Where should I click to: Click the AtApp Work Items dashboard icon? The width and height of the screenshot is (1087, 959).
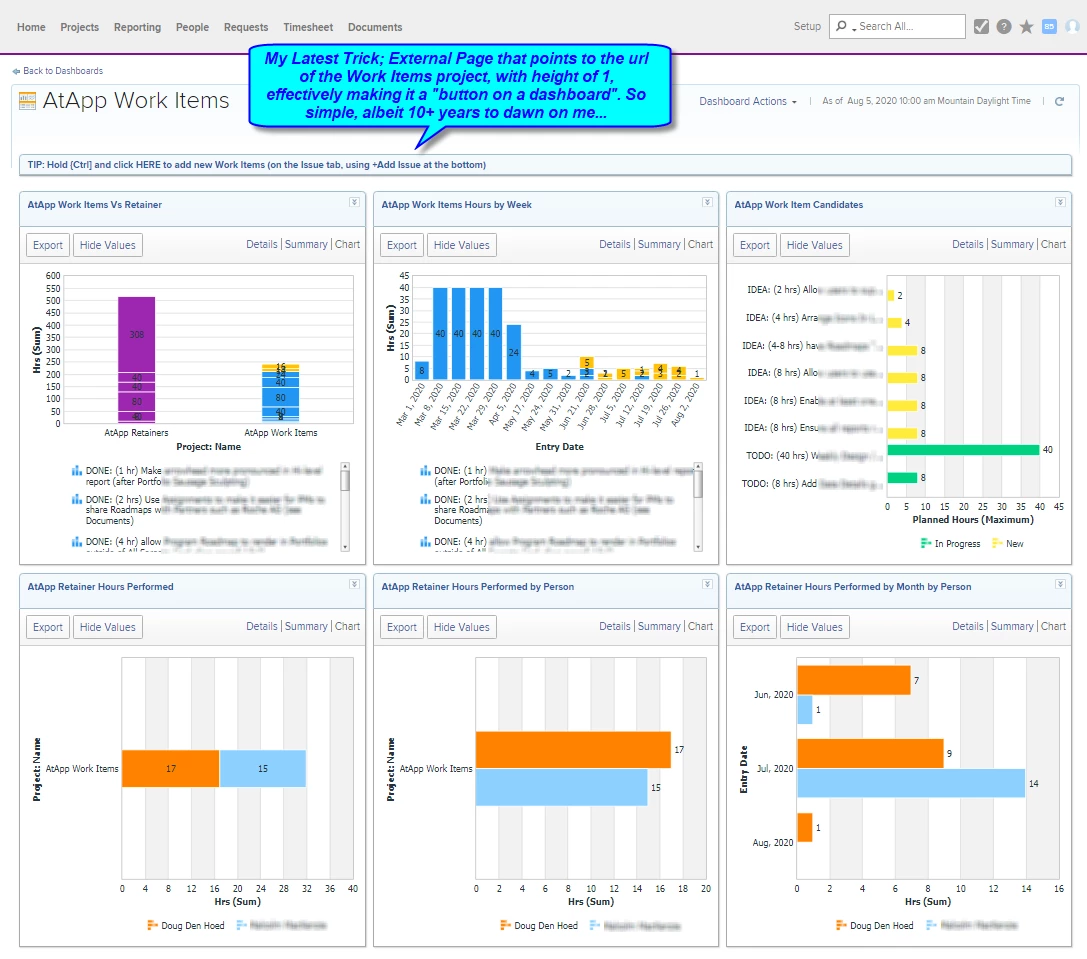pos(27,101)
